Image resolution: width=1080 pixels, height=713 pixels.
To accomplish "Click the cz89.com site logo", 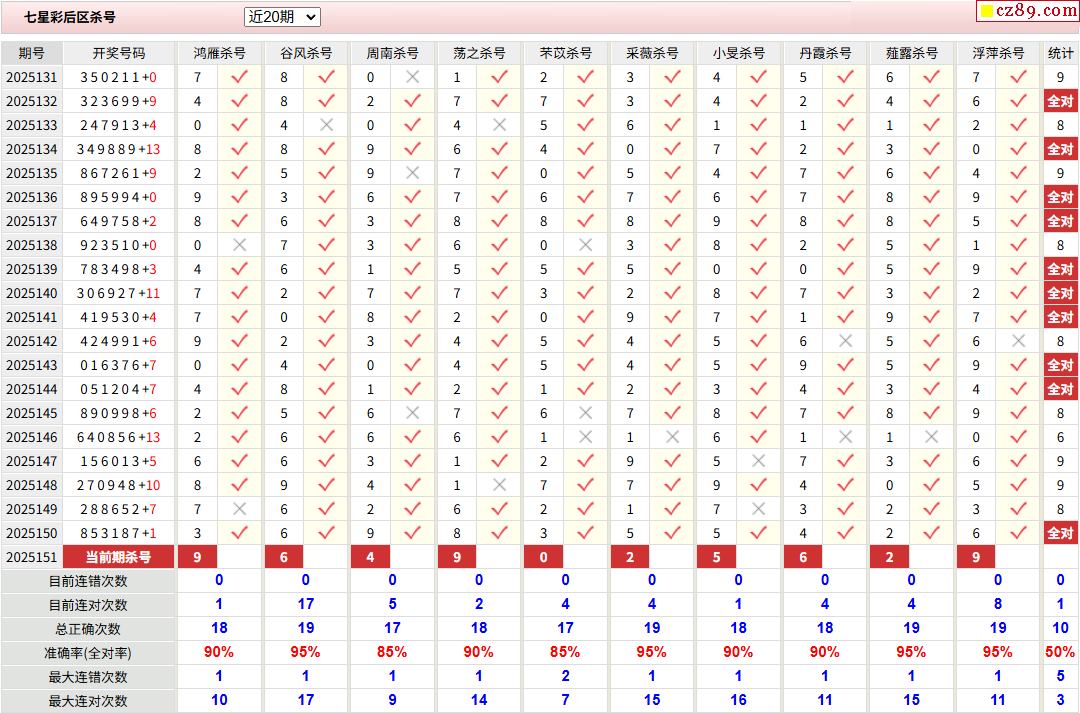I will pos(1028,10).
